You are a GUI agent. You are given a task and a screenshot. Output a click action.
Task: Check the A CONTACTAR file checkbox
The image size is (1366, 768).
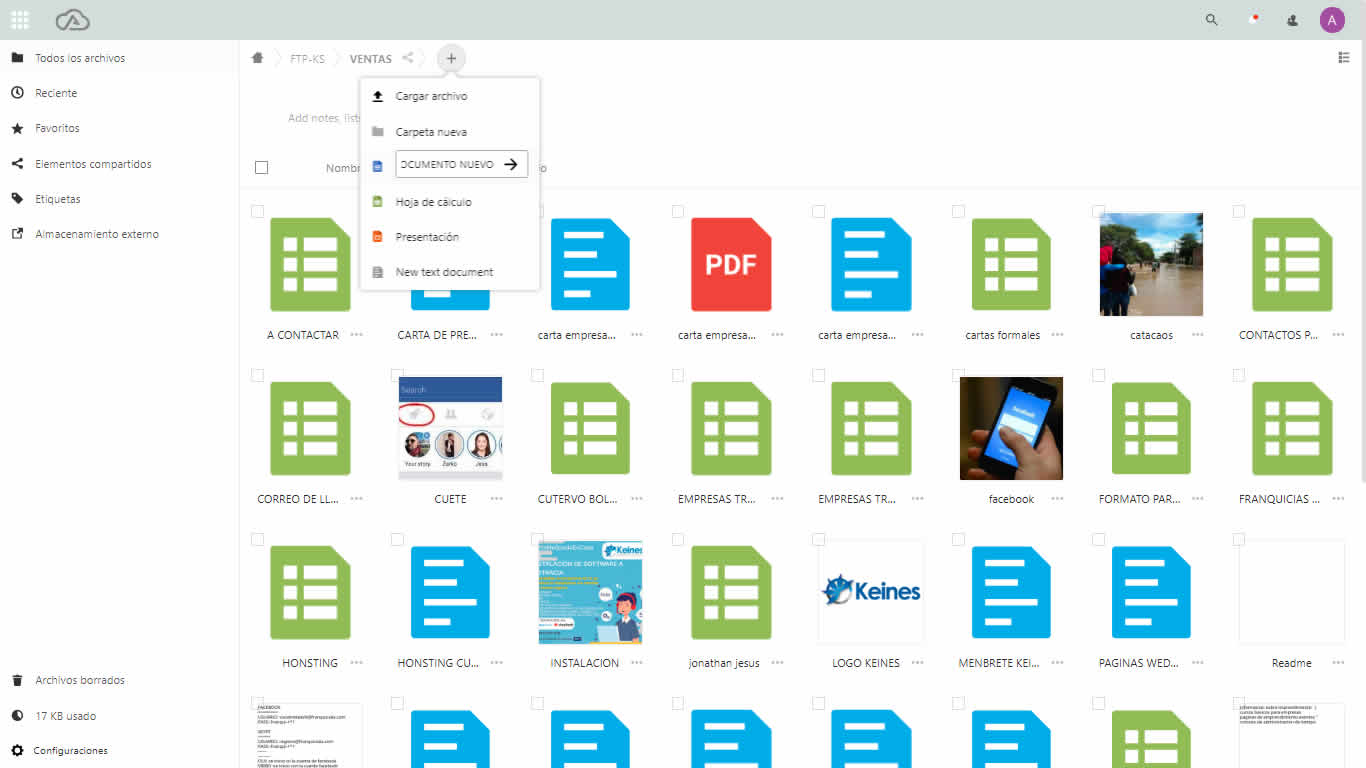tap(257, 211)
